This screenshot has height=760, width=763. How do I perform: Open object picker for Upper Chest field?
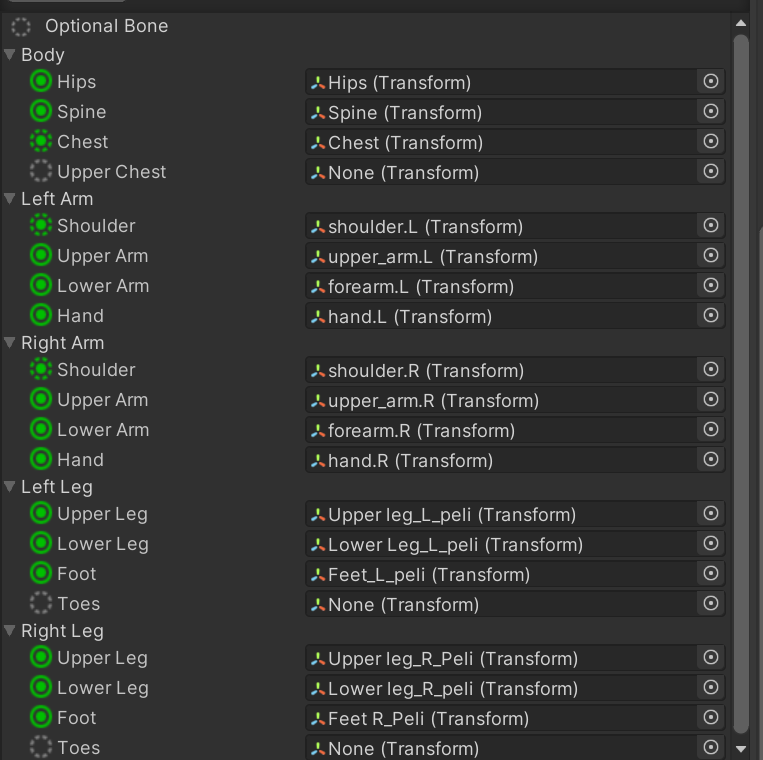point(710,171)
